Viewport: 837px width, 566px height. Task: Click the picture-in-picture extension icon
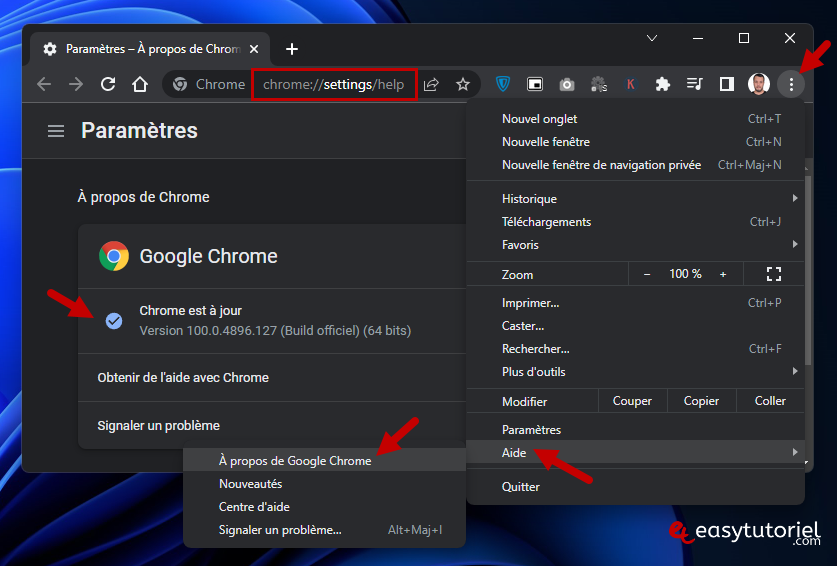535,84
